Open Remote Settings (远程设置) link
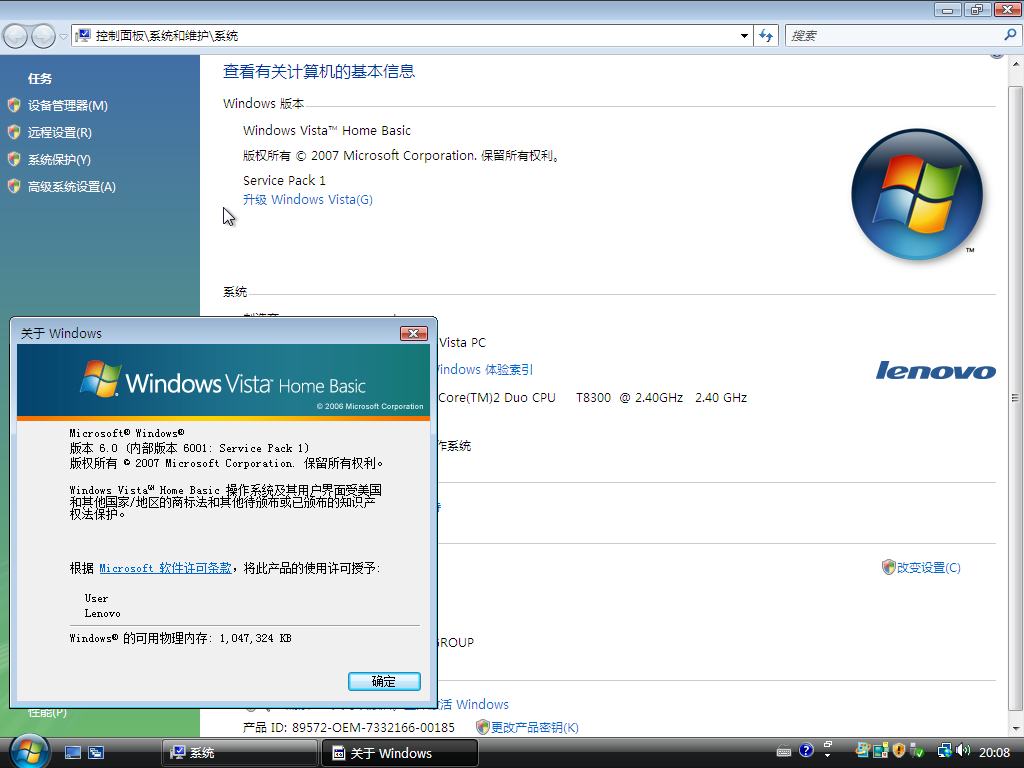The height and width of the screenshot is (768, 1024). point(59,133)
